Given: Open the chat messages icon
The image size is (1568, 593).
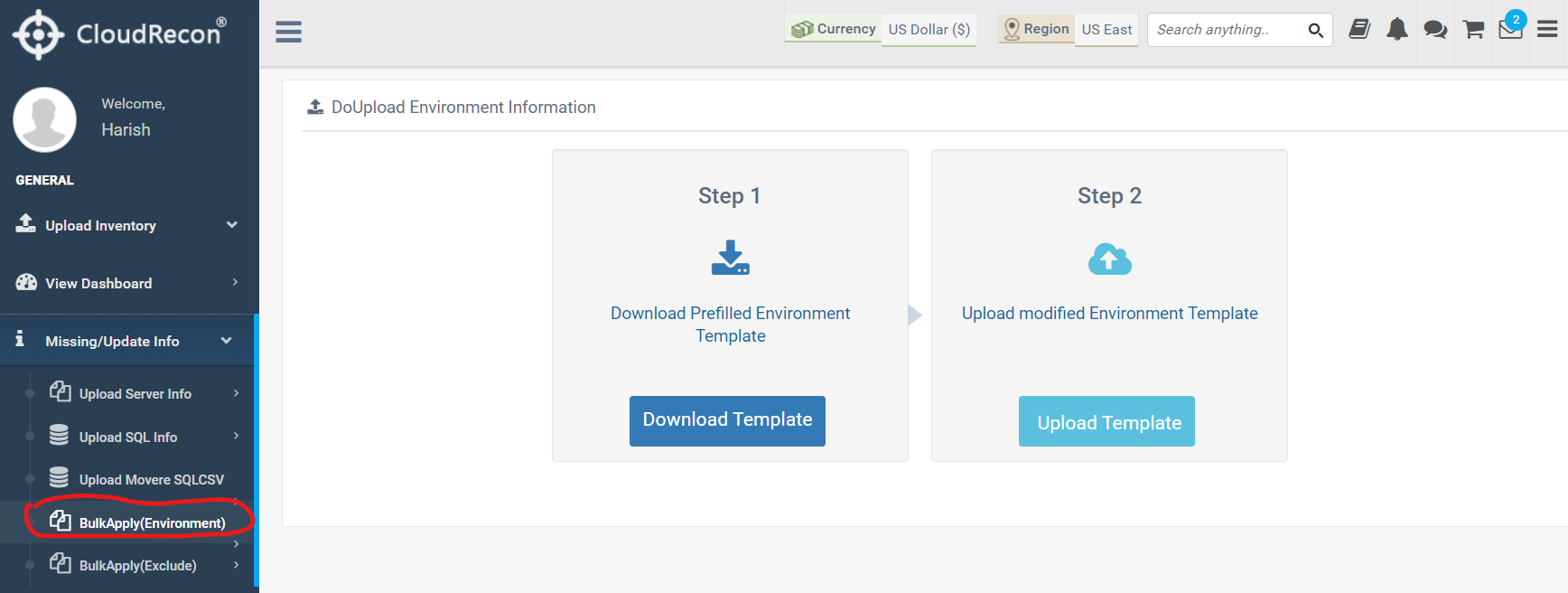Looking at the screenshot, I should point(1435,30).
